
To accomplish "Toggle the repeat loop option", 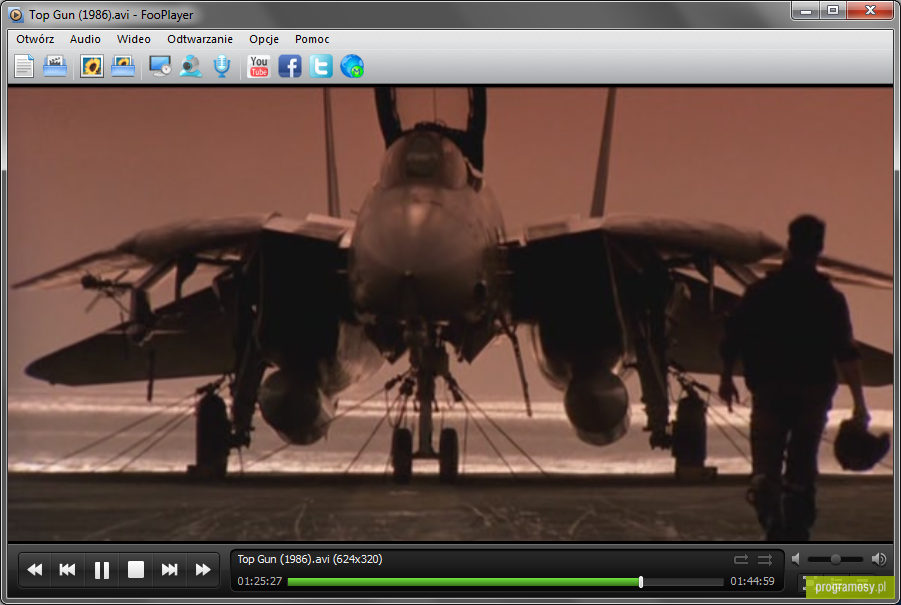I will tap(741, 559).
